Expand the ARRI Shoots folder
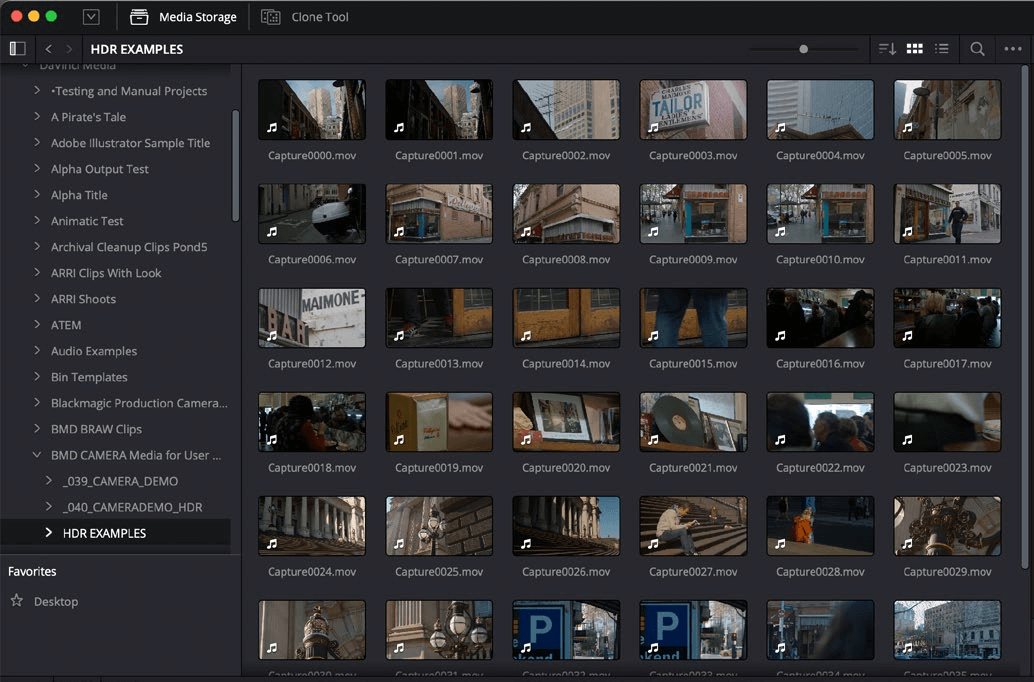The image size is (1034, 682). 37,299
